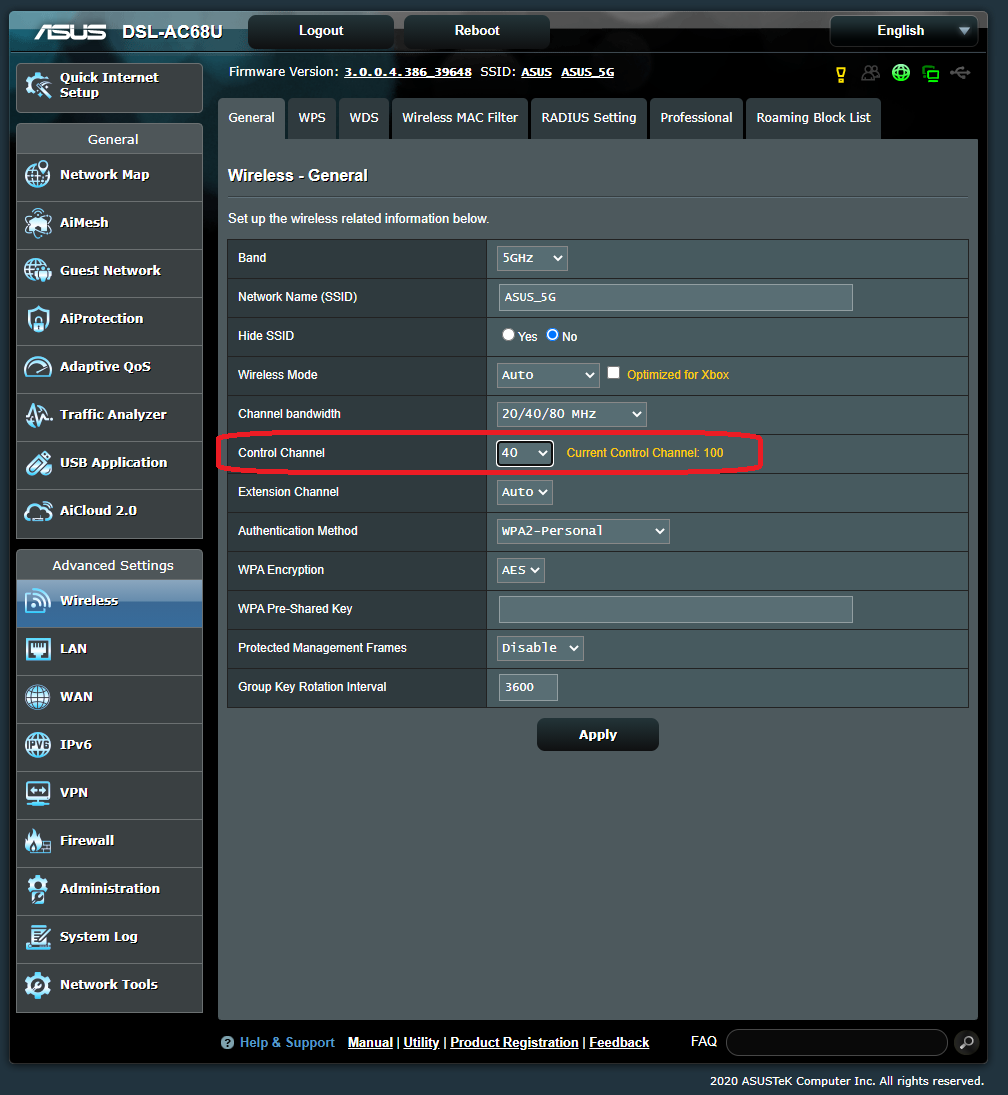
Task: Click the Firewall flame icon
Action: [38, 841]
